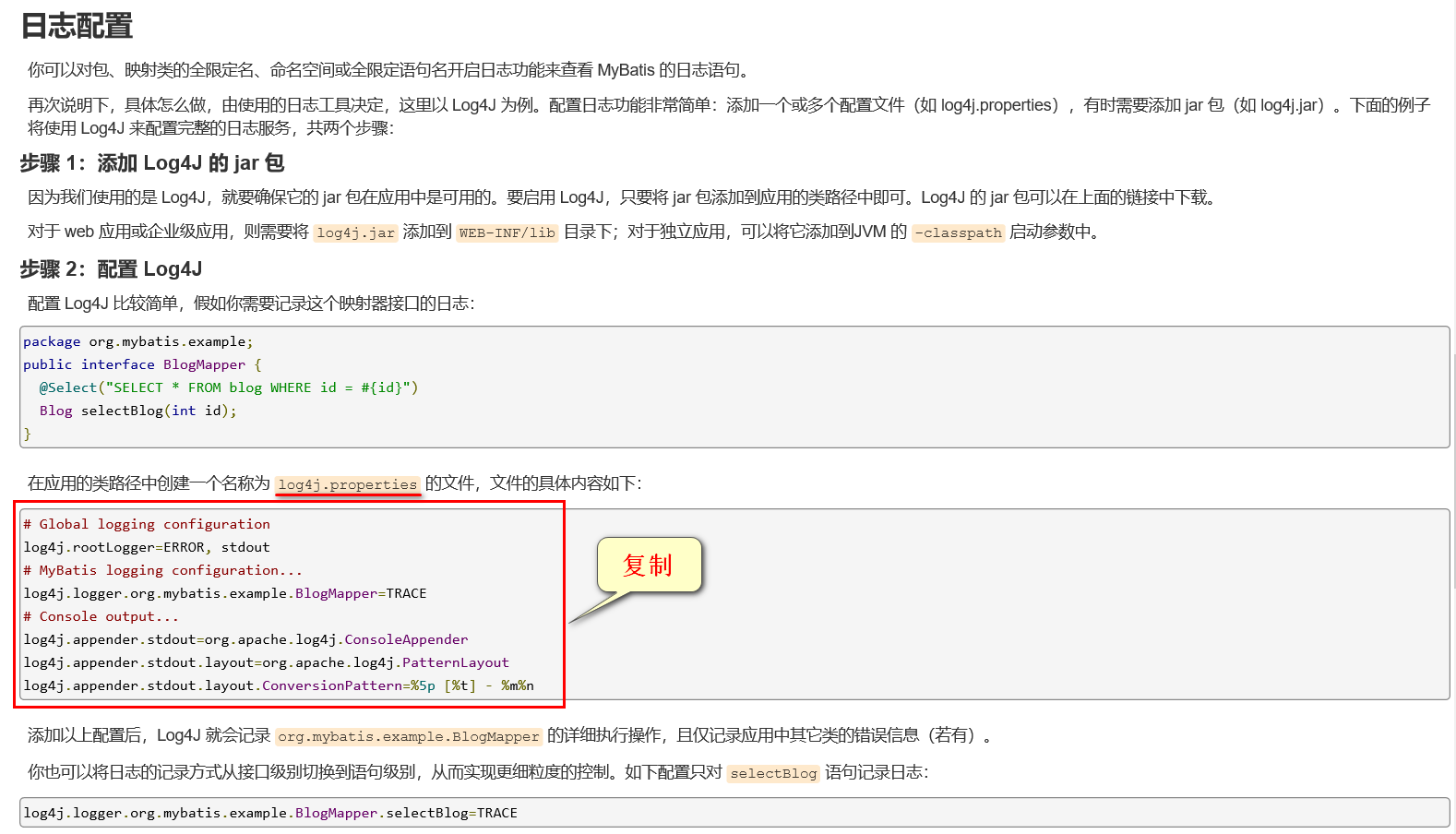
Task: Click the ConsoleAppender config line
Action: 245,639
